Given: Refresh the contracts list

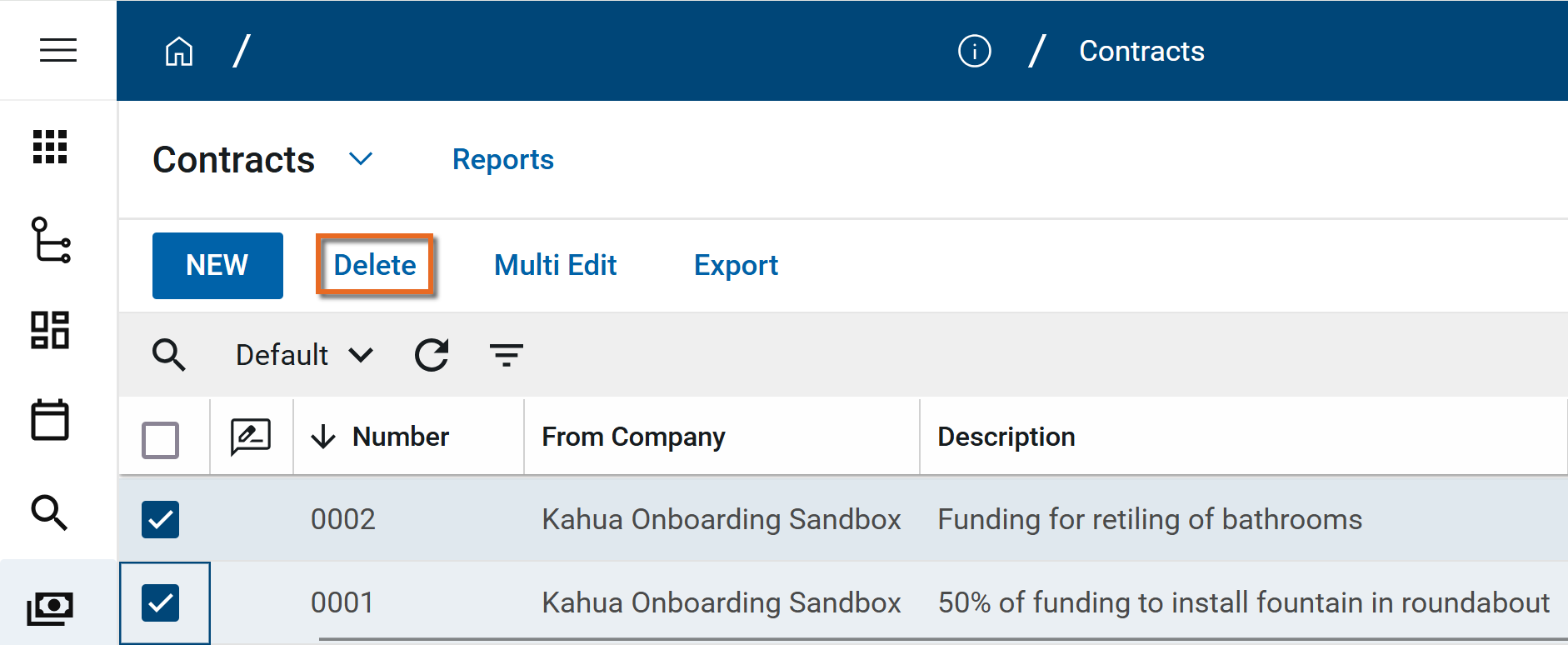Looking at the screenshot, I should (x=432, y=355).
